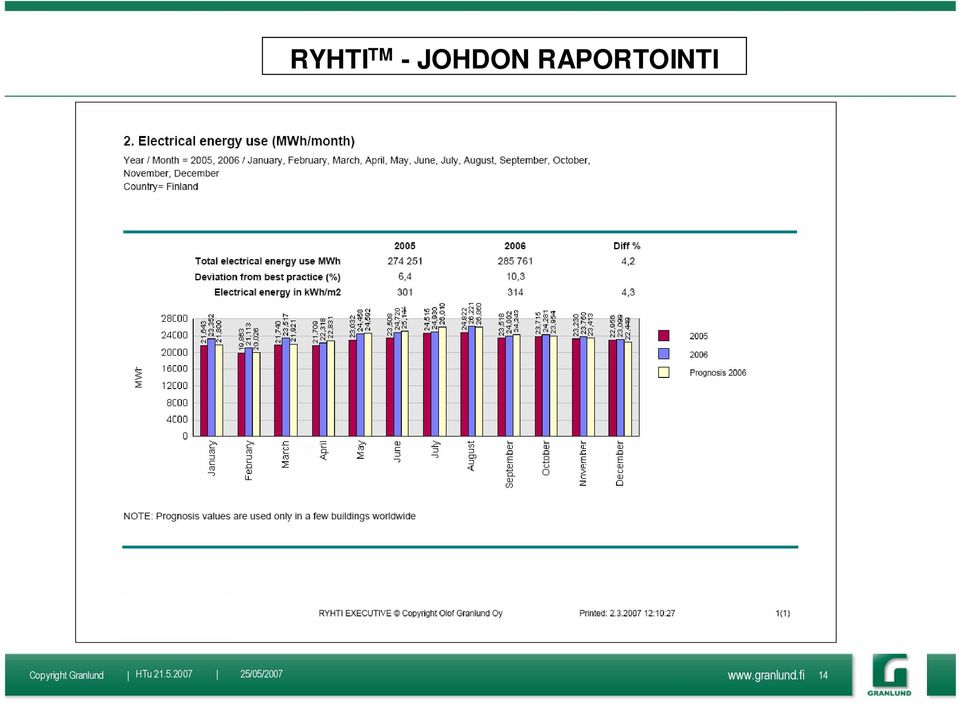Image resolution: width=959 pixels, height=714 pixels.
Task: Click the slide number 14
Action: (823, 675)
